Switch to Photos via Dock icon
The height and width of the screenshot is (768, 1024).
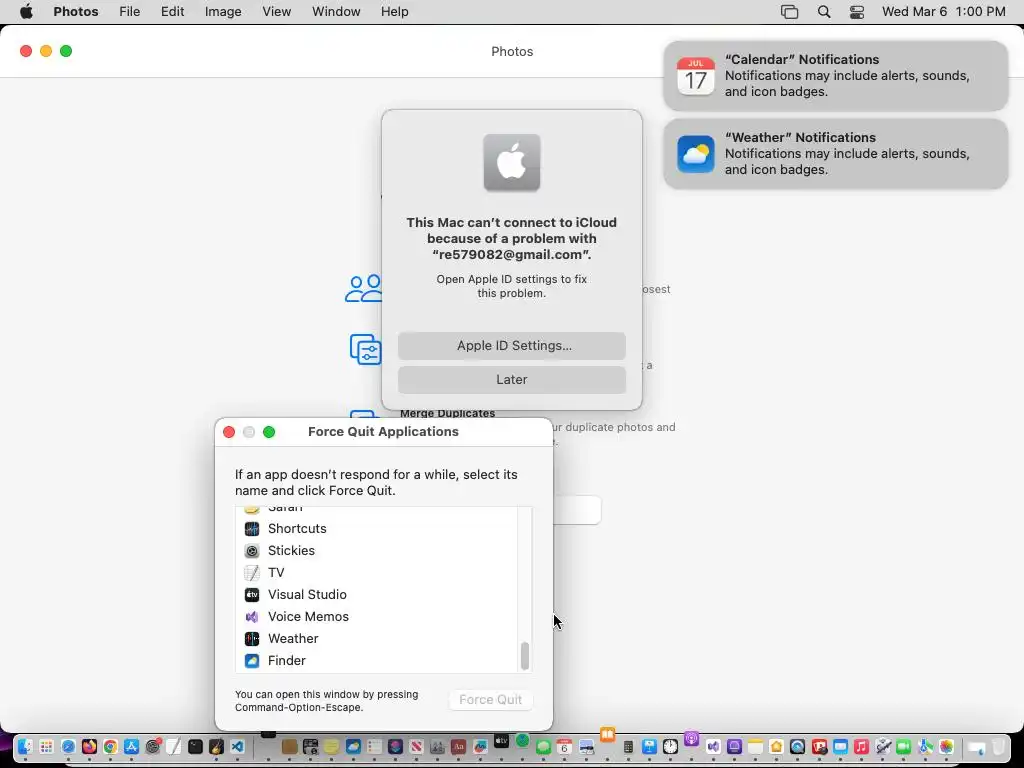point(946,746)
